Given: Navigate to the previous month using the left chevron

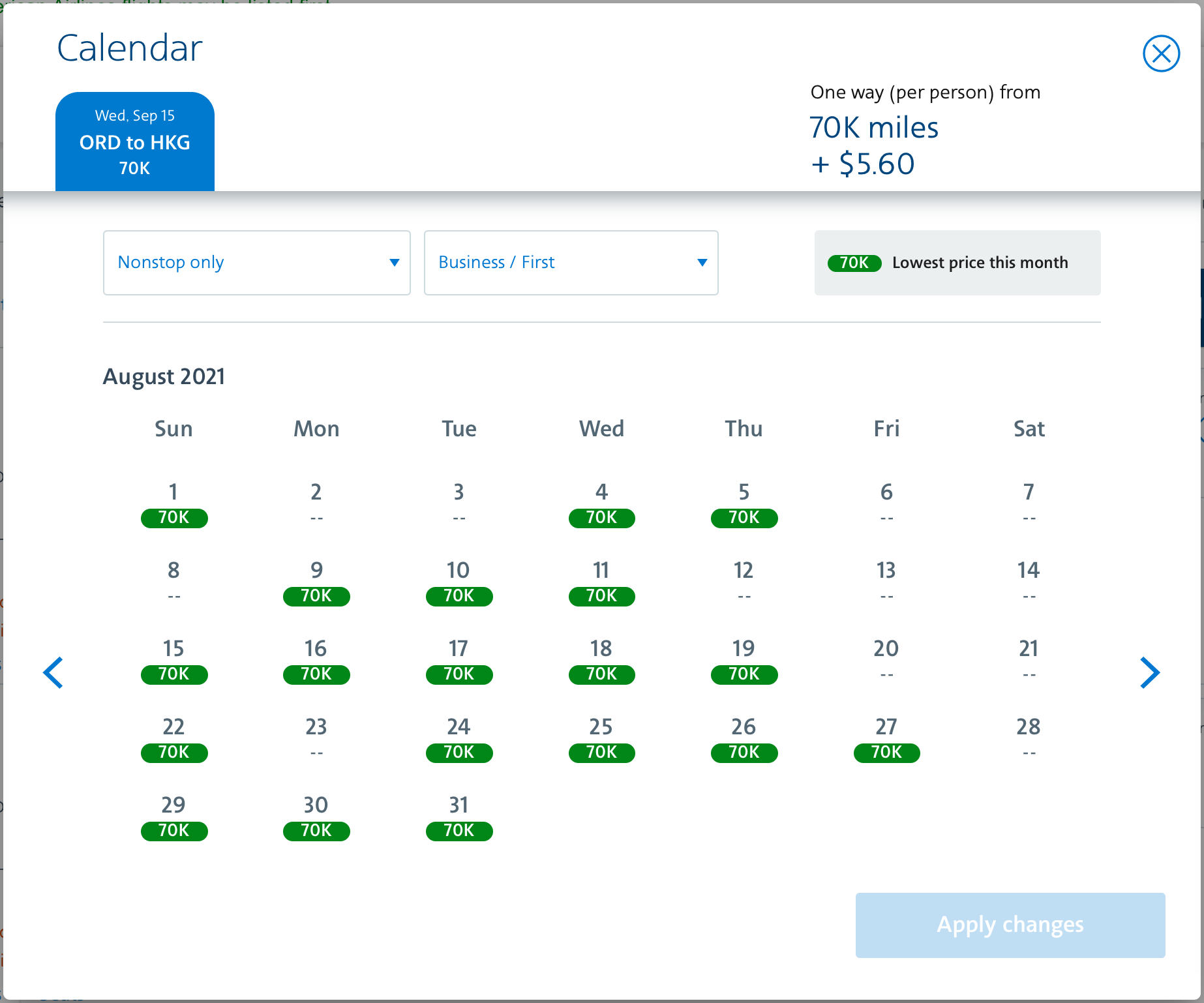Looking at the screenshot, I should pos(53,672).
